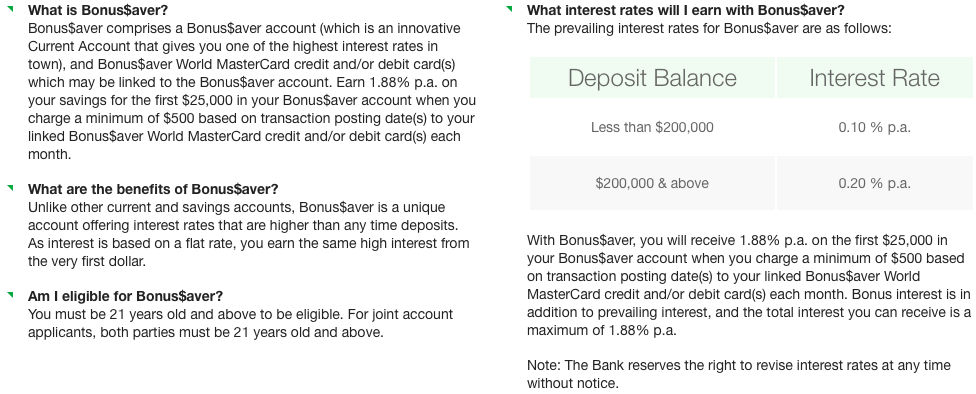Screen dimensions: 976x394
Task: Click green arrow beside Am I eligible question
Action: click(11, 294)
